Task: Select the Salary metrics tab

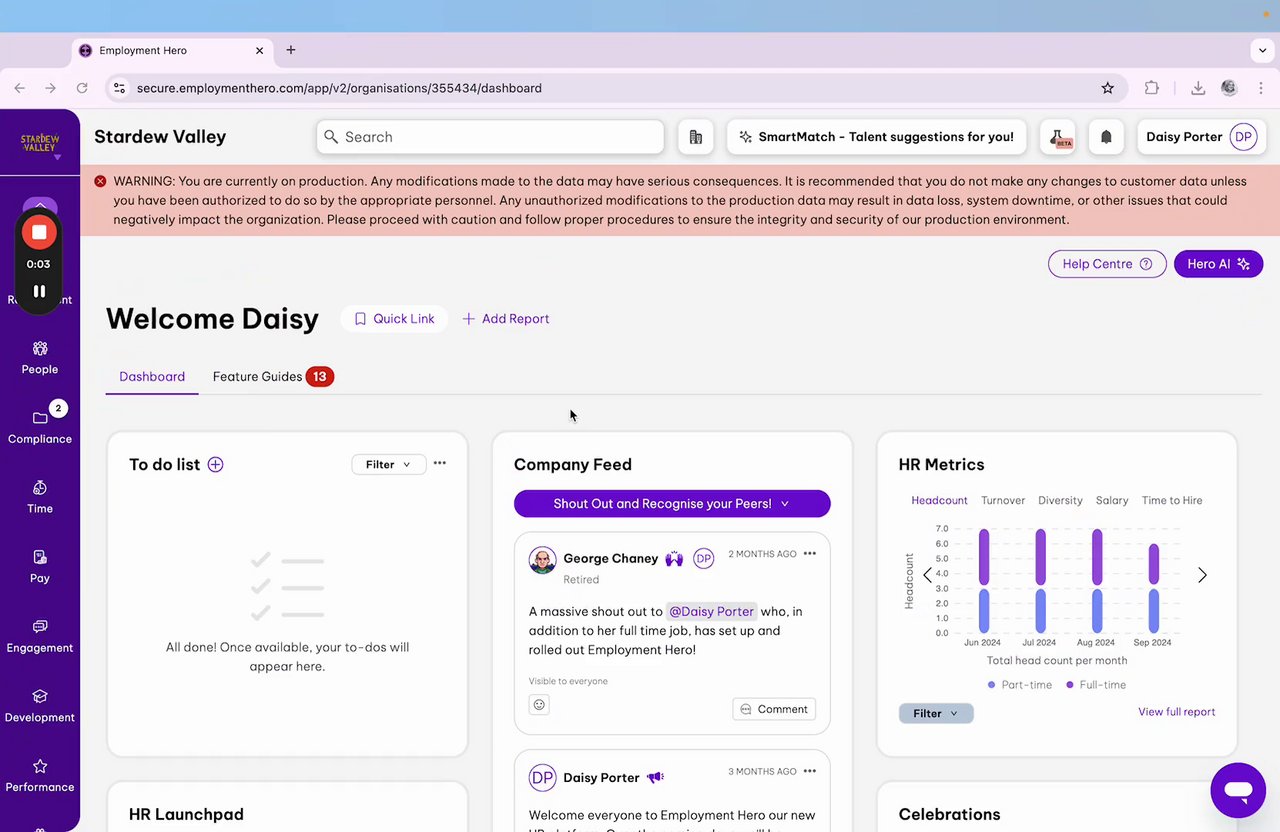Action: [x=1112, y=500]
